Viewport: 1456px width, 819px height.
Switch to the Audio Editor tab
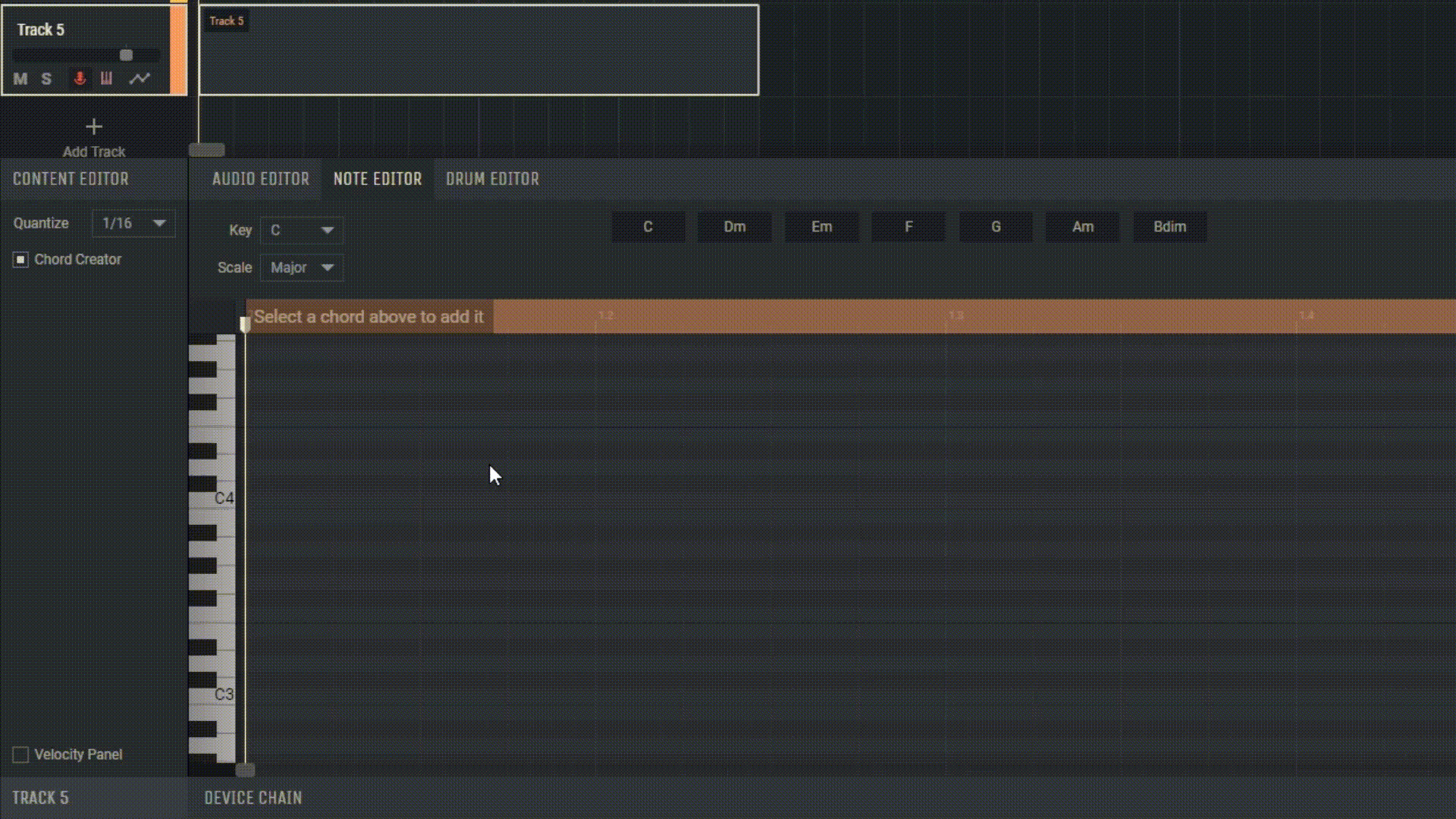coord(260,178)
